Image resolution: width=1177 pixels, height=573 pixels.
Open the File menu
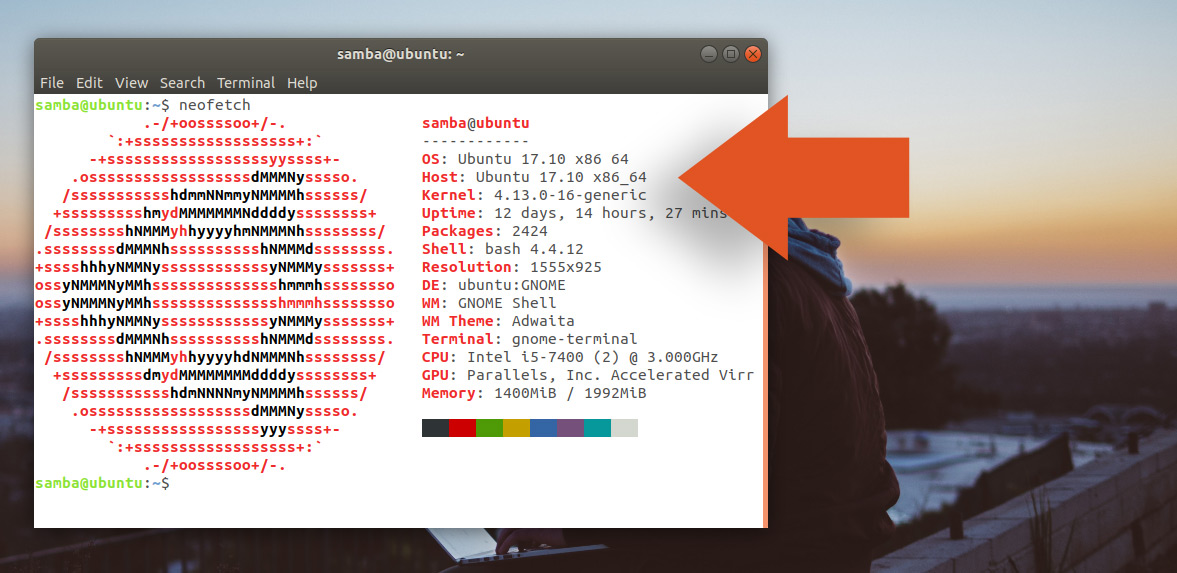[x=52, y=83]
